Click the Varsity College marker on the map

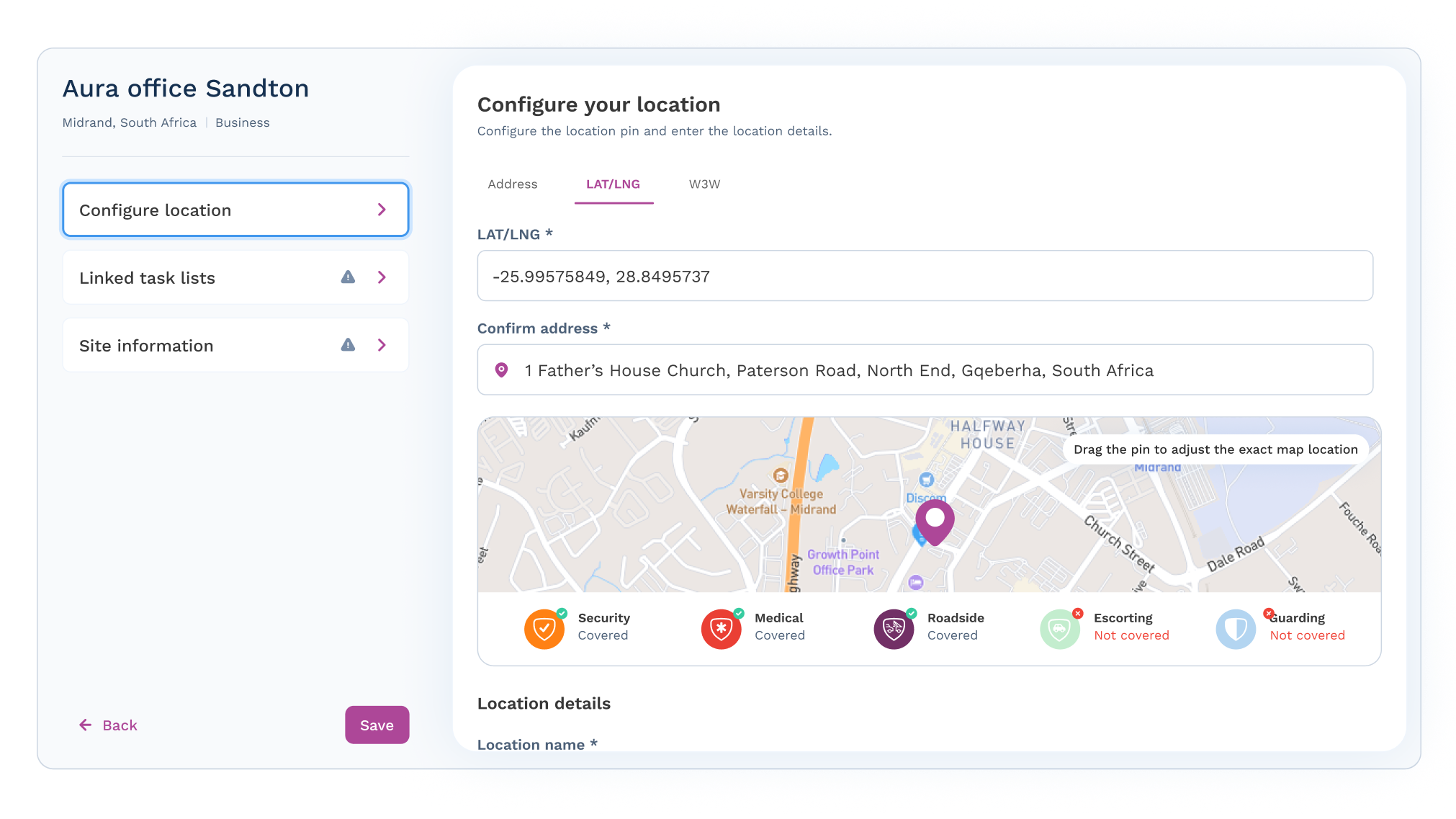point(781,475)
